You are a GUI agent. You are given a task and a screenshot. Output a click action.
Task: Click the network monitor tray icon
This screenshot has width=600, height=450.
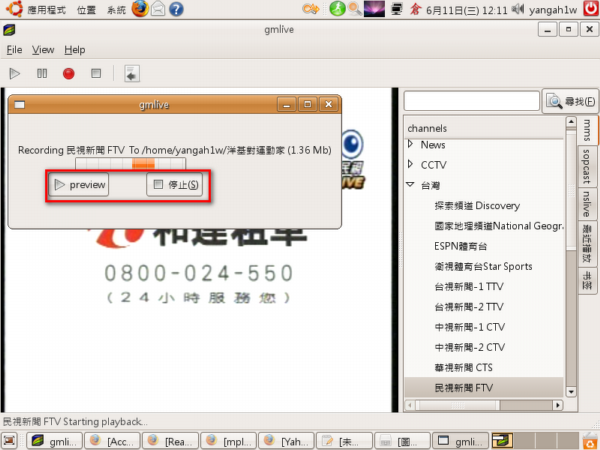click(397, 9)
